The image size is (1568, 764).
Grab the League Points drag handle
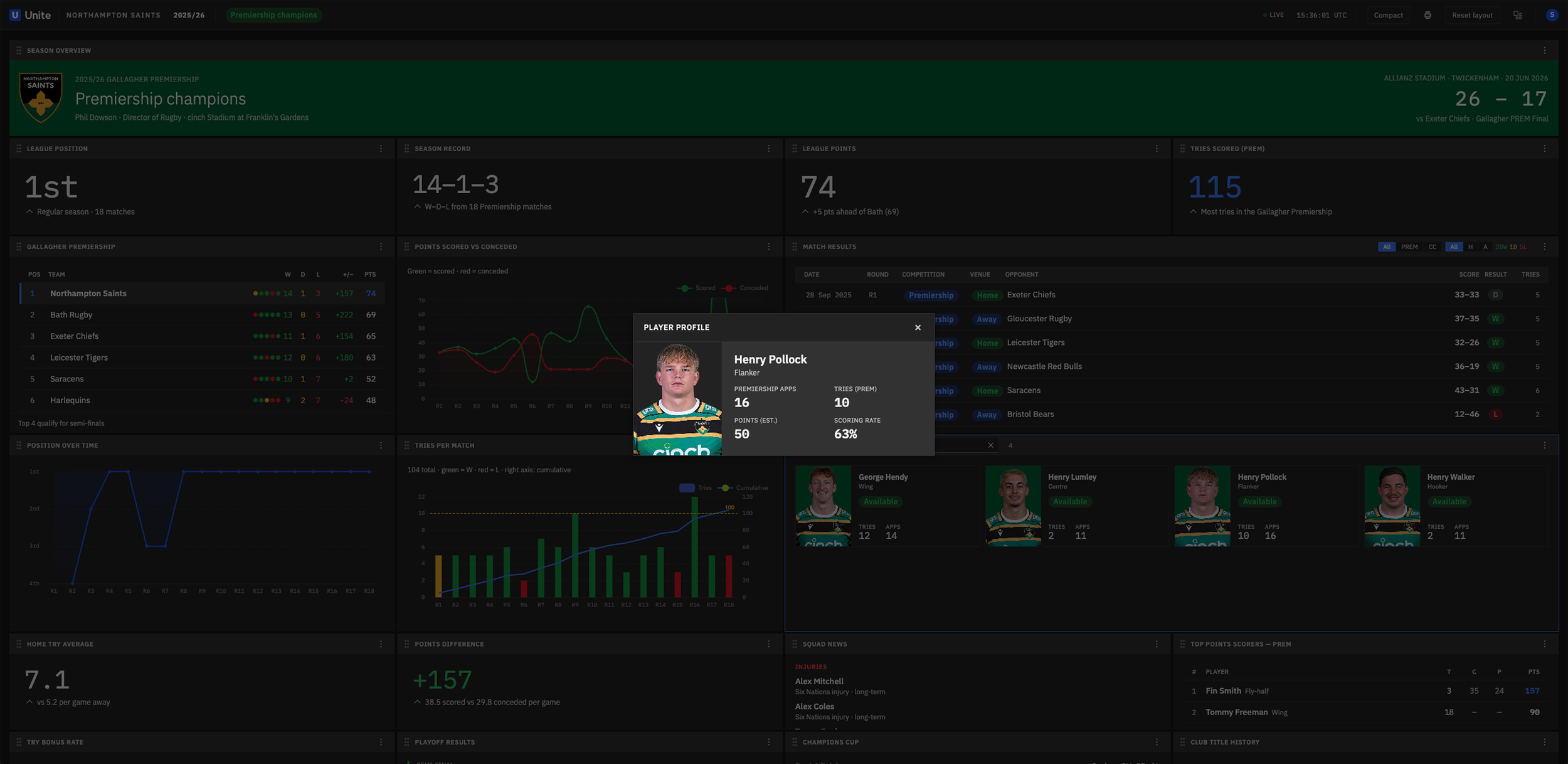coord(795,149)
